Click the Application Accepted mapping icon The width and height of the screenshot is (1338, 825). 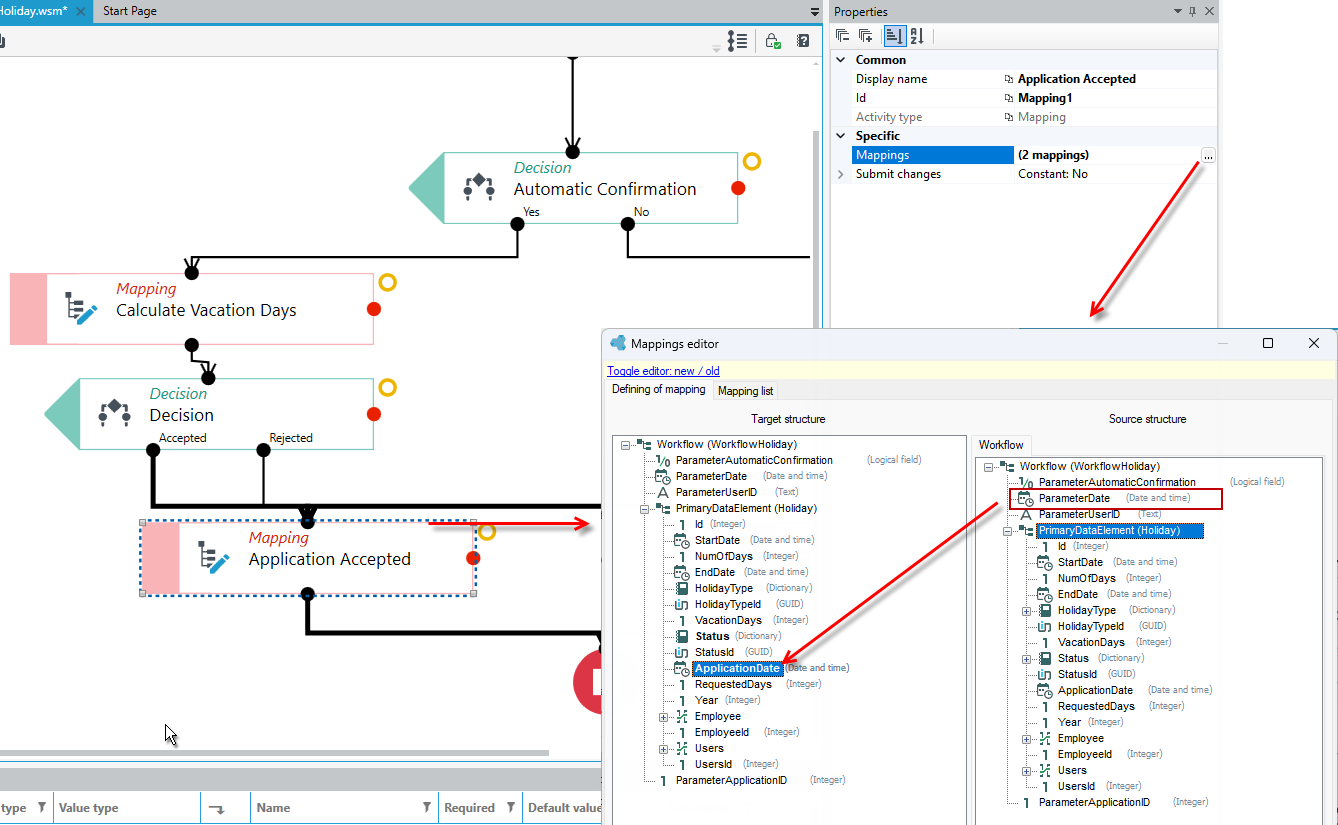coord(213,557)
